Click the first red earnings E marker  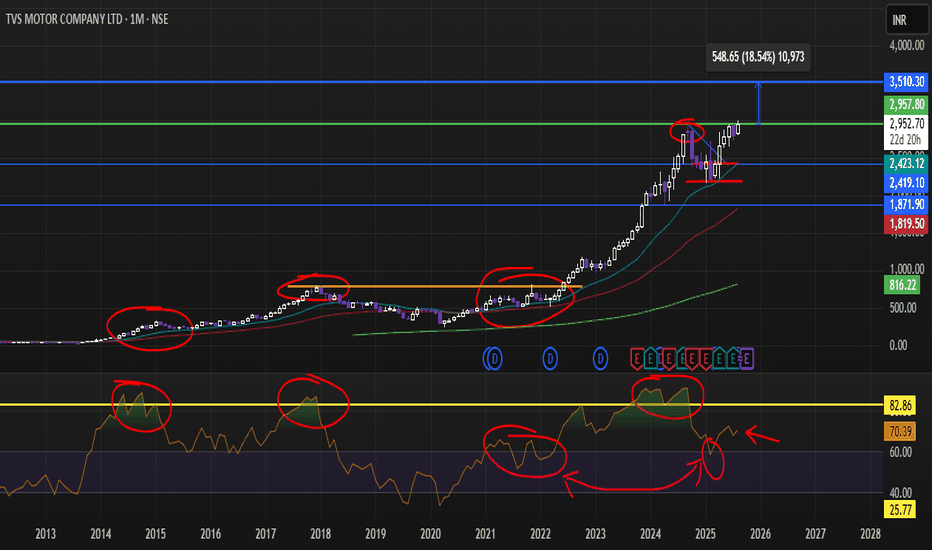click(x=637, y=359)
